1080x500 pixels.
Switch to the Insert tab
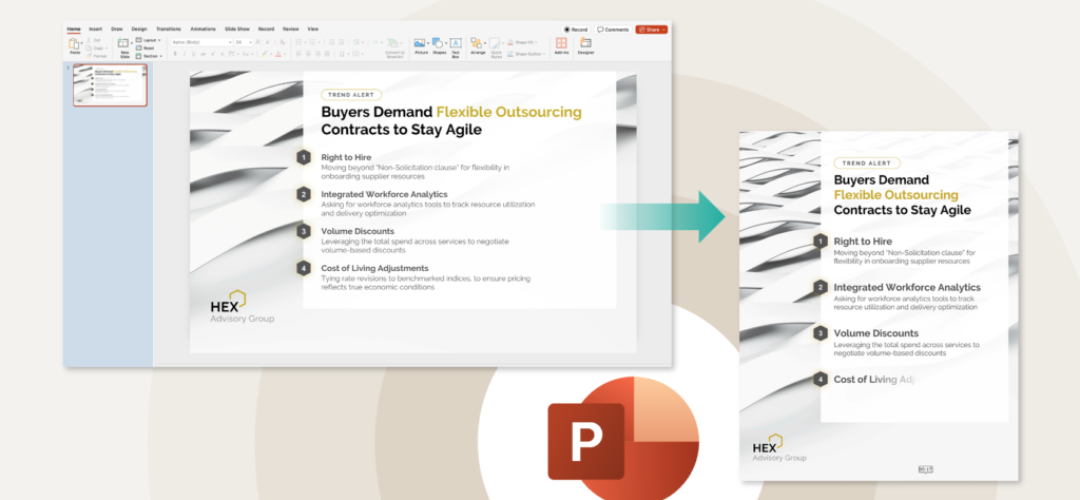pyautogui.click(x=95, y=29)
